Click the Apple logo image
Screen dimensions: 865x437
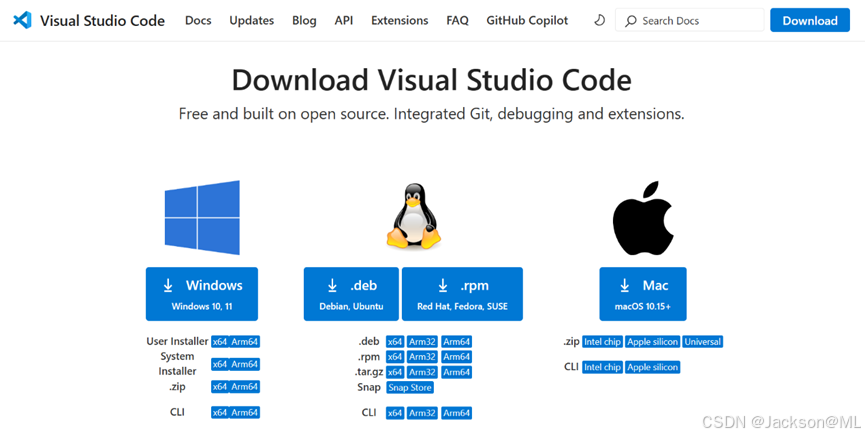(x=643, y=218)
